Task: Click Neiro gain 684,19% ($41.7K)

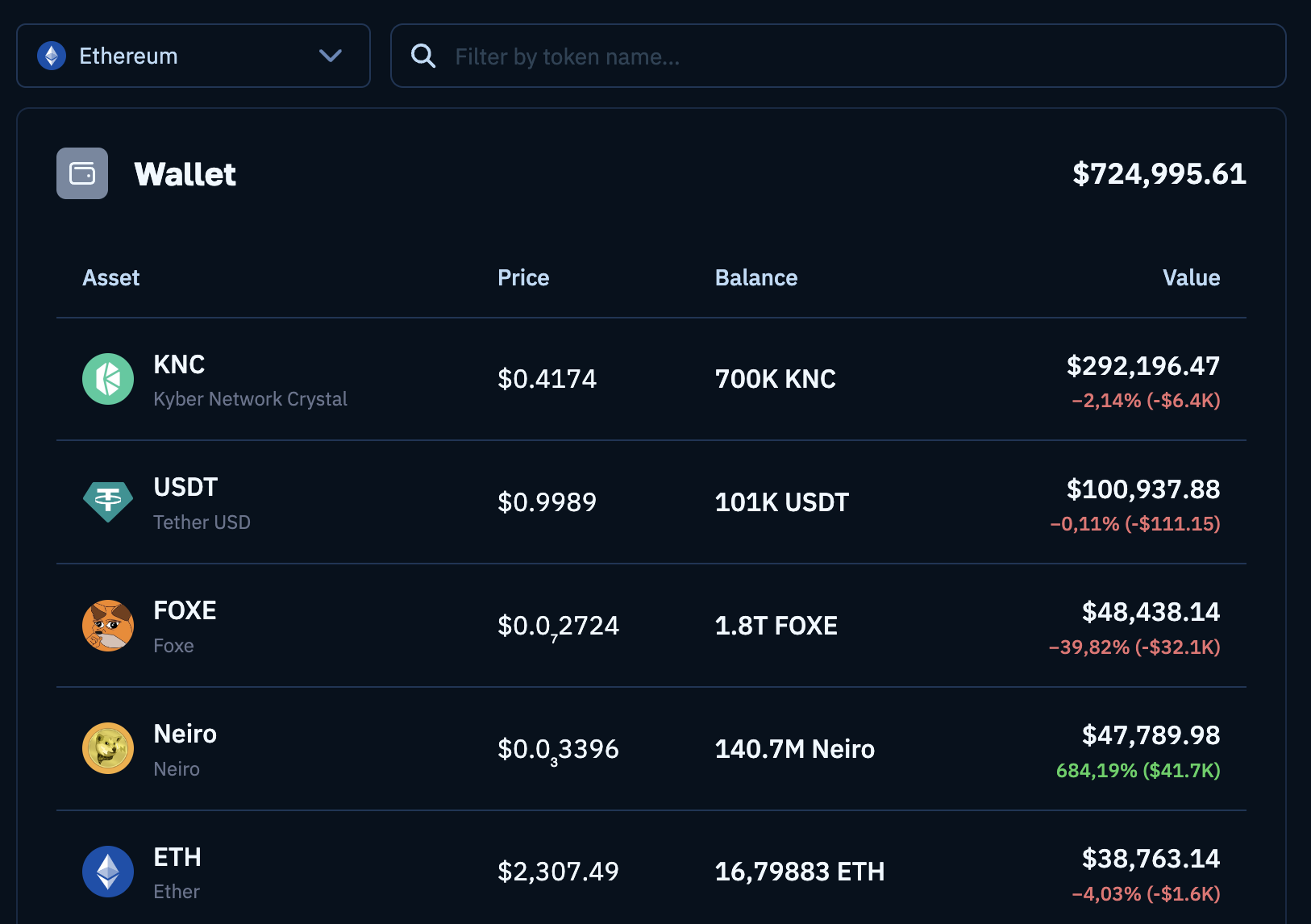Action: (1138, 771)
